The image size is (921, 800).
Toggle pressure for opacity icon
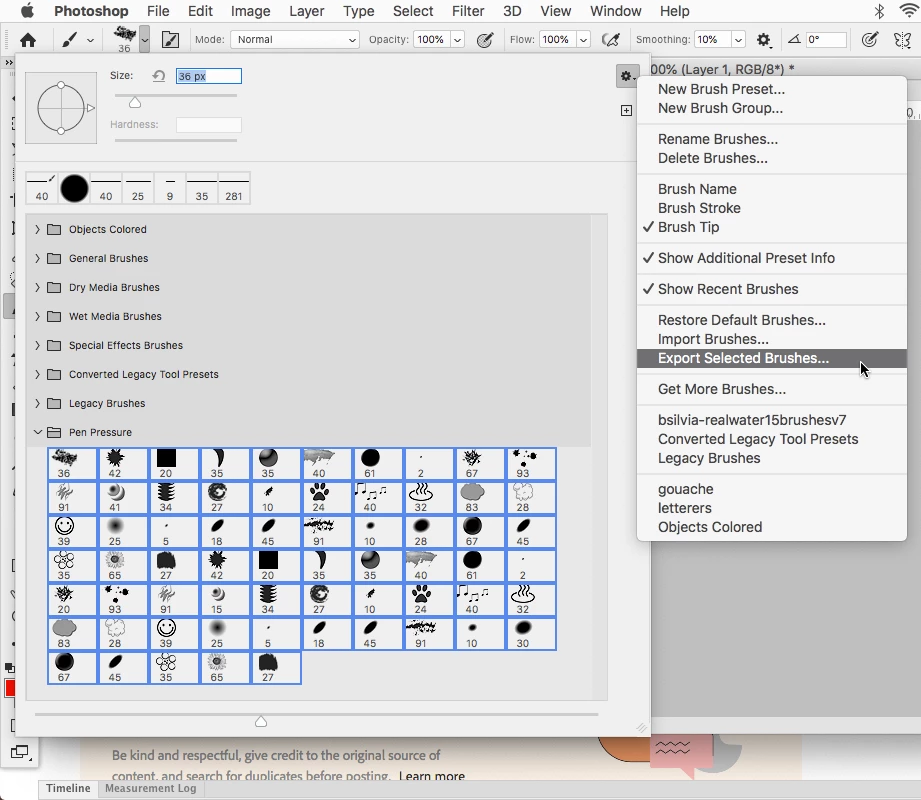485,40
